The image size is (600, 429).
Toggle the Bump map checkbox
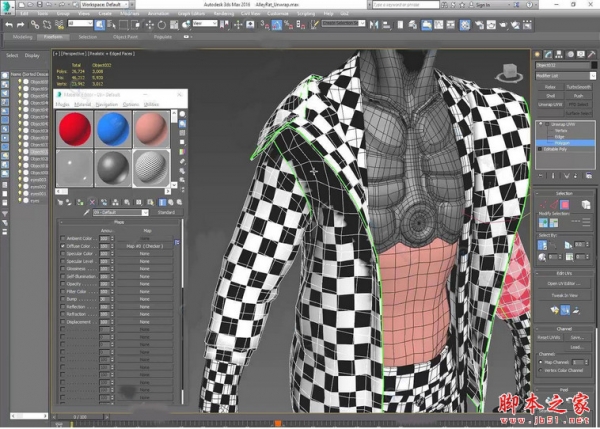(61, 298)
